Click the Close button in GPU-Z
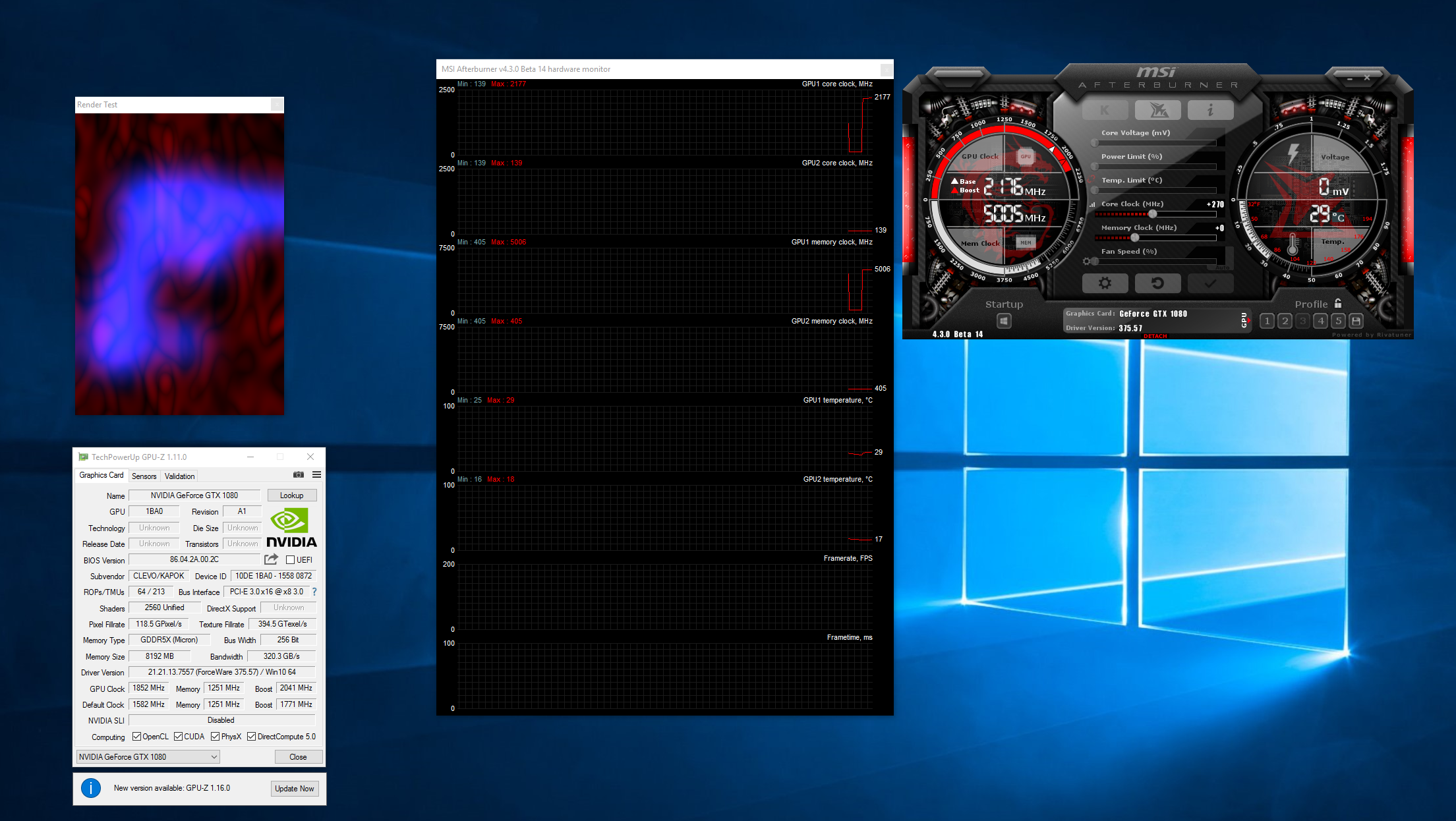The width and height of the screenshot is (1456, 821). pyautogui.click(x=298, y=757)
